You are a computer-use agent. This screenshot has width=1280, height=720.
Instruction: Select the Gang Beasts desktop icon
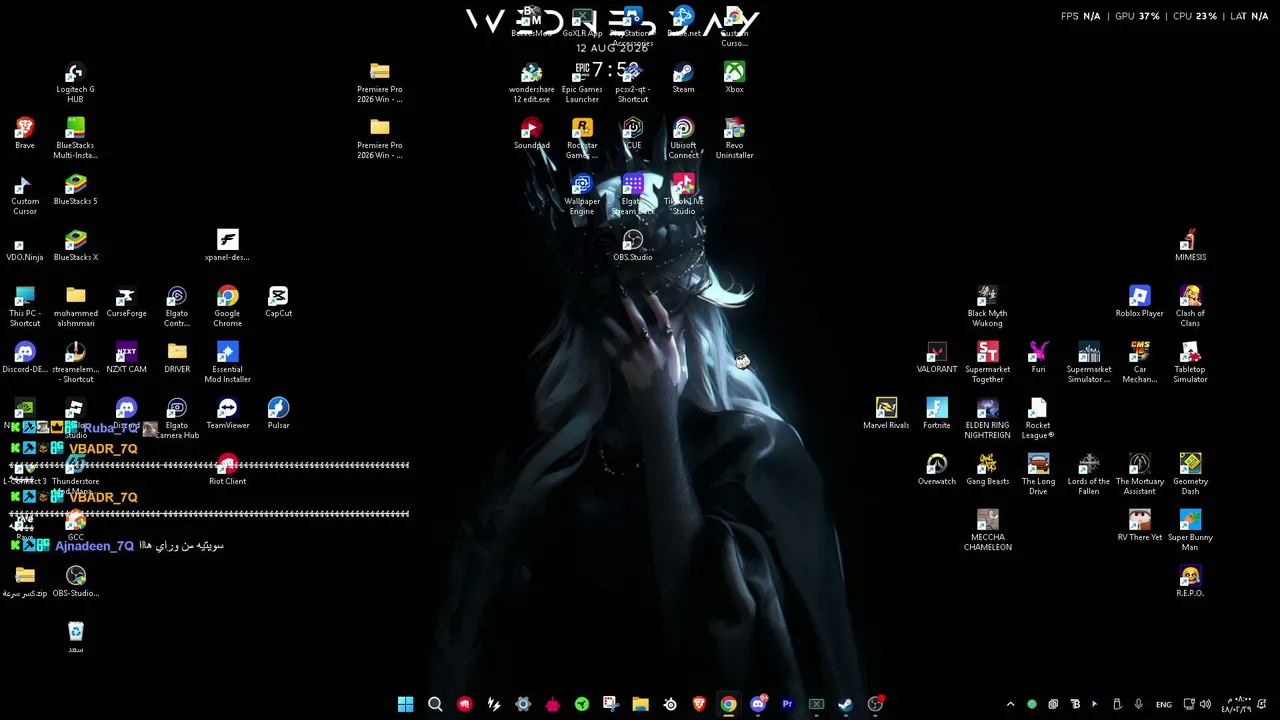point(987,470)
